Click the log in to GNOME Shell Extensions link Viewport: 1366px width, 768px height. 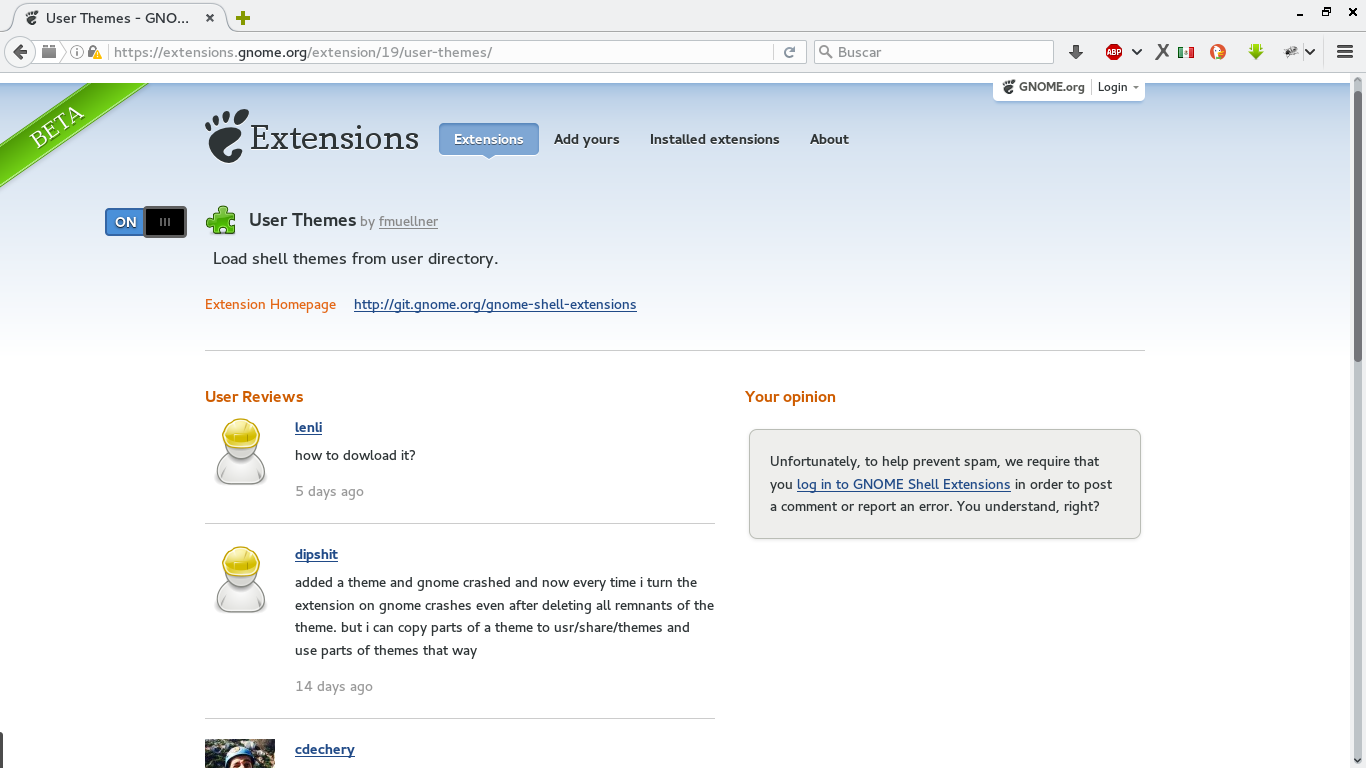[x=903, y=484]
